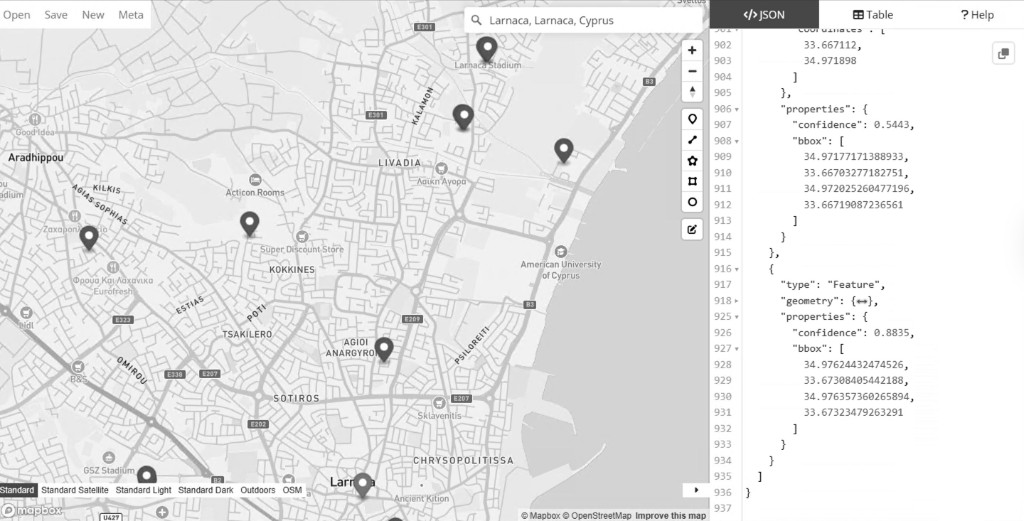Click the Super Discount Store label
Image resolution: width=1024 pixels, height=521 pixels.
pos(302,249)
